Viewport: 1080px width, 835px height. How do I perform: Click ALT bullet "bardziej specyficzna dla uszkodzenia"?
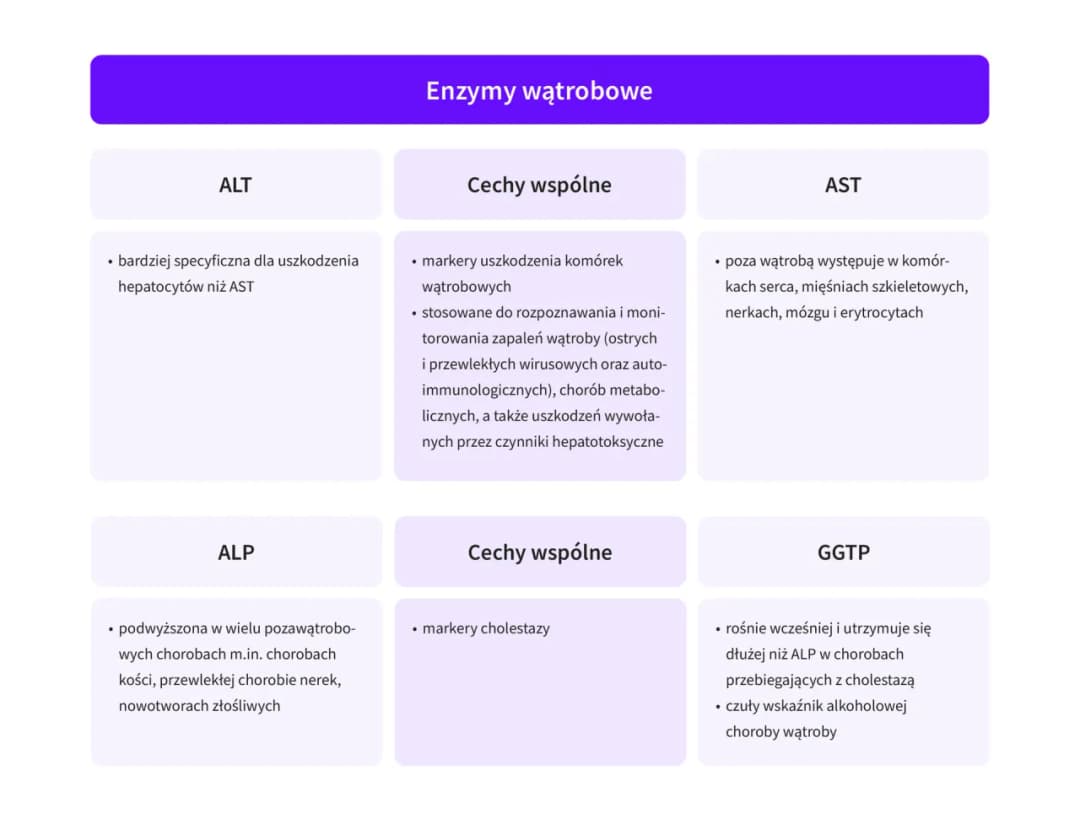[238, 261]
